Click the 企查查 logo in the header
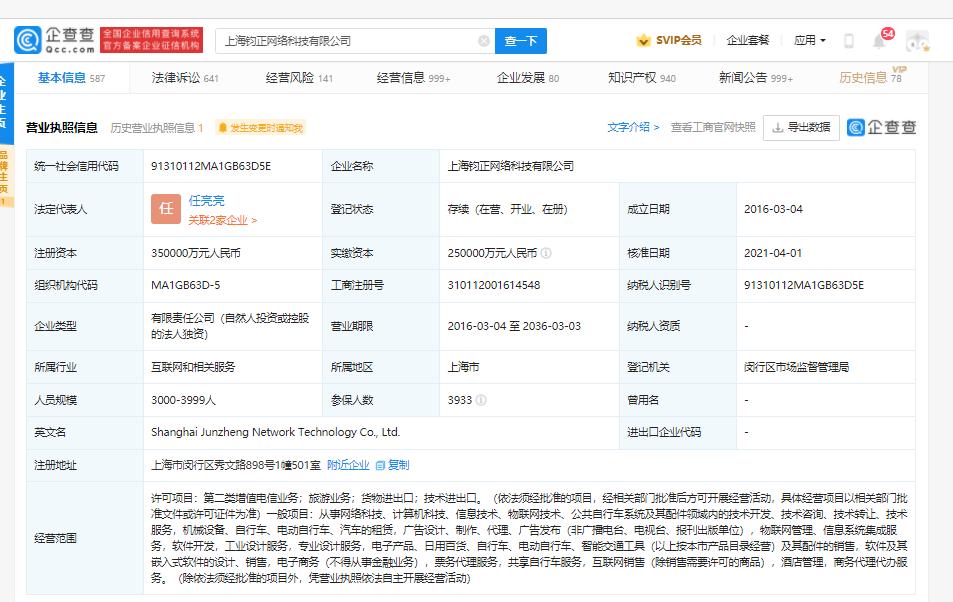Screen dimensions: 953x602 point(55,40)
